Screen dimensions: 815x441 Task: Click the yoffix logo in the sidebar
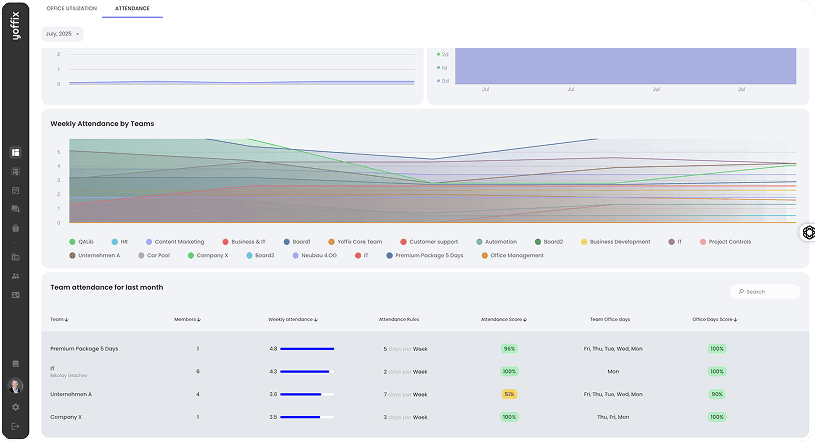point(16,26)
